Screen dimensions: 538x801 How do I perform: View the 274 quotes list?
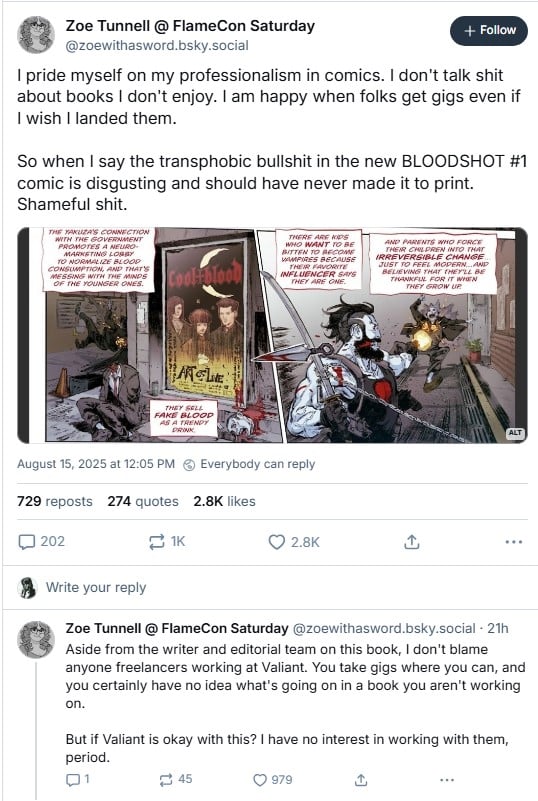click(143, 501)
